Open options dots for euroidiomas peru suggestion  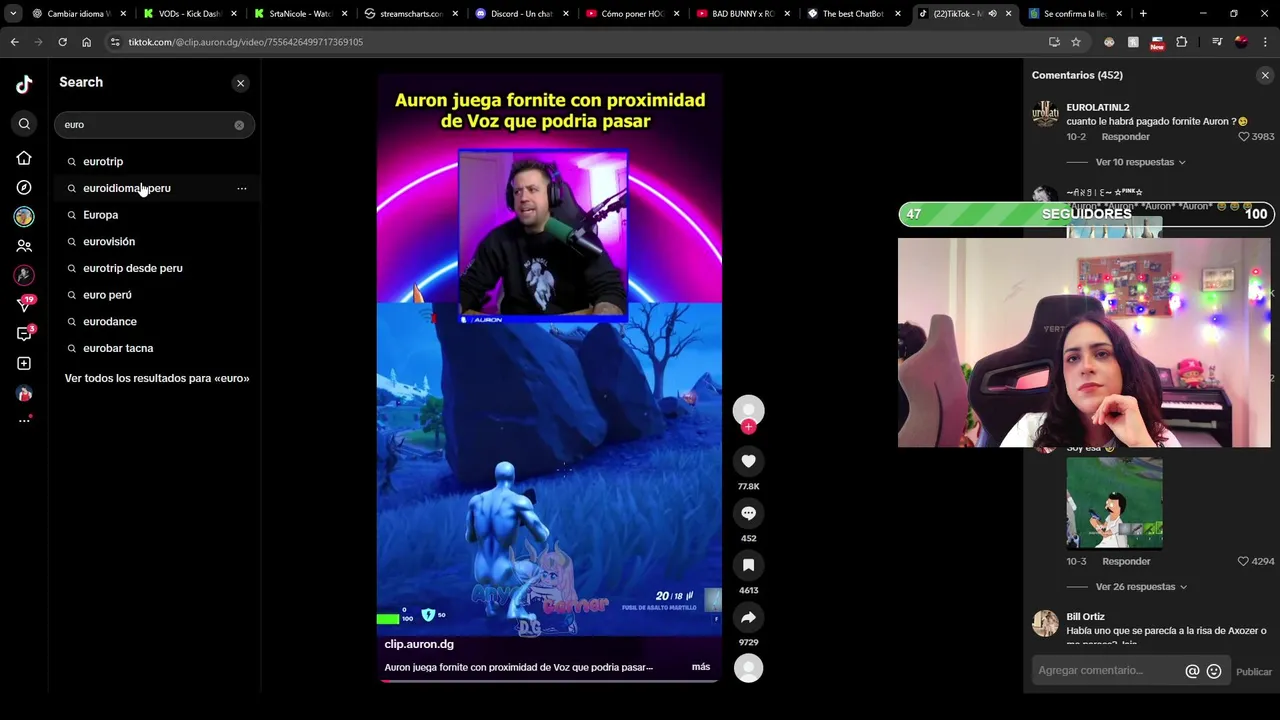point(241,188)
